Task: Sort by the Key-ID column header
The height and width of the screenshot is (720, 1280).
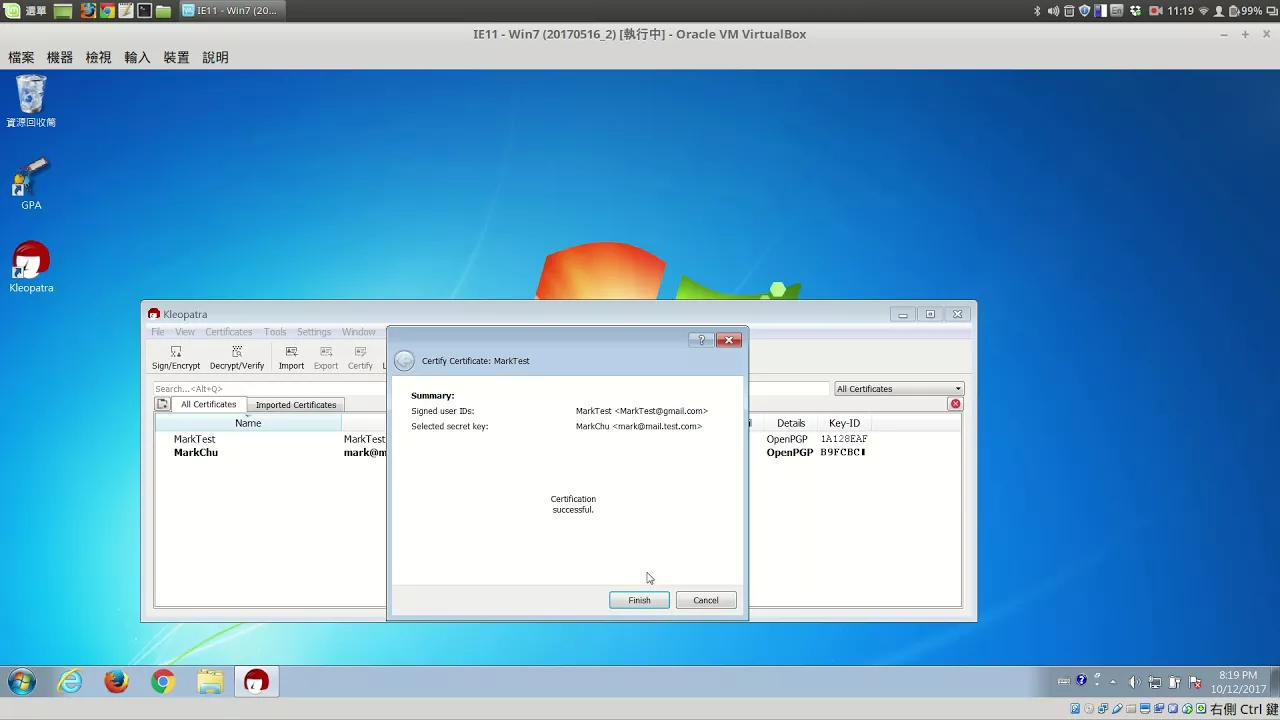Action: [x=844, y=423]
